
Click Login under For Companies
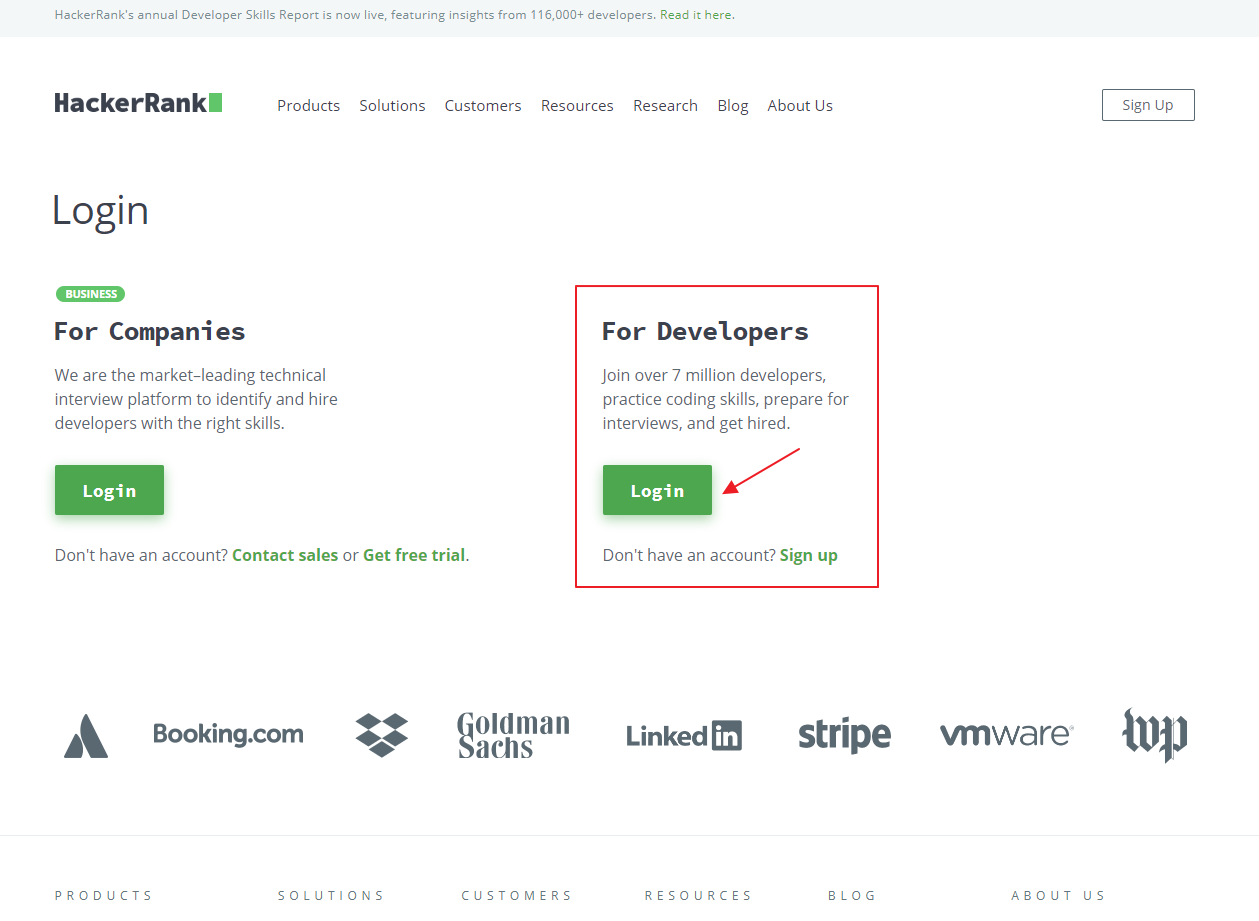pyautogui.click(x=109, y=490)
